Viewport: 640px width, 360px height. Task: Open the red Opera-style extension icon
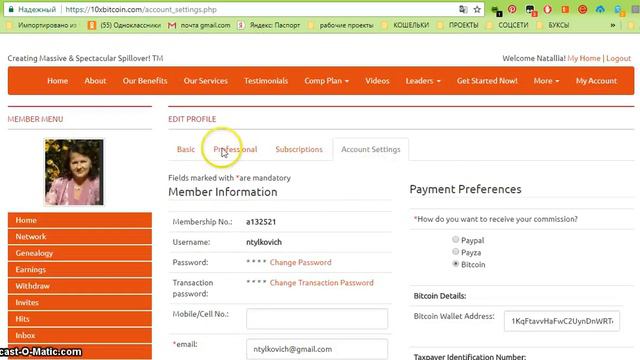click(547, 9)
